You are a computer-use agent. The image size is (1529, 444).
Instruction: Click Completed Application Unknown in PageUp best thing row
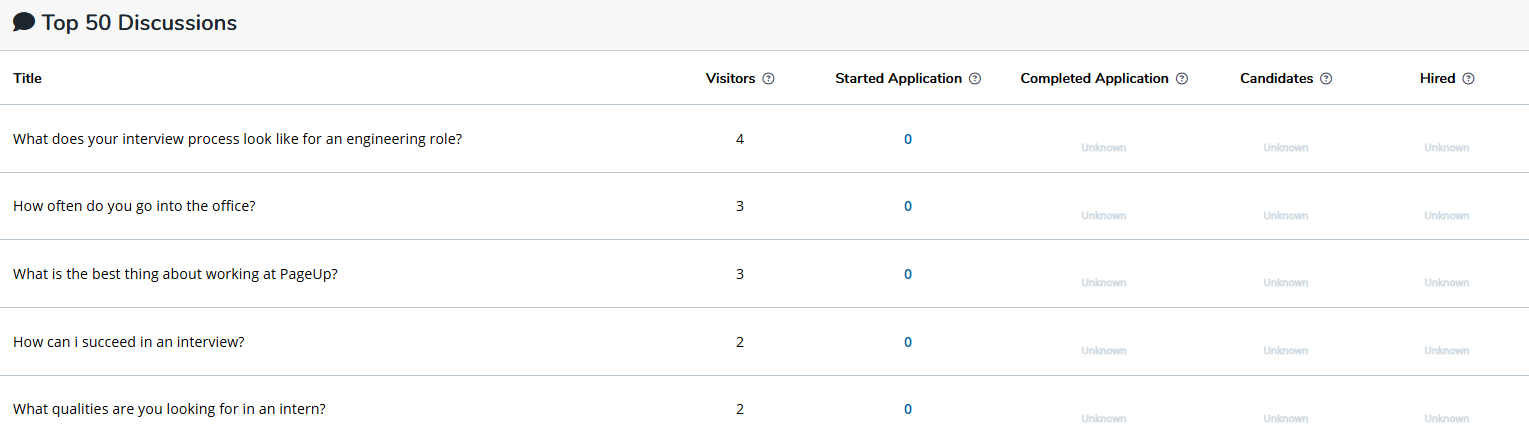pos(1104,283)
